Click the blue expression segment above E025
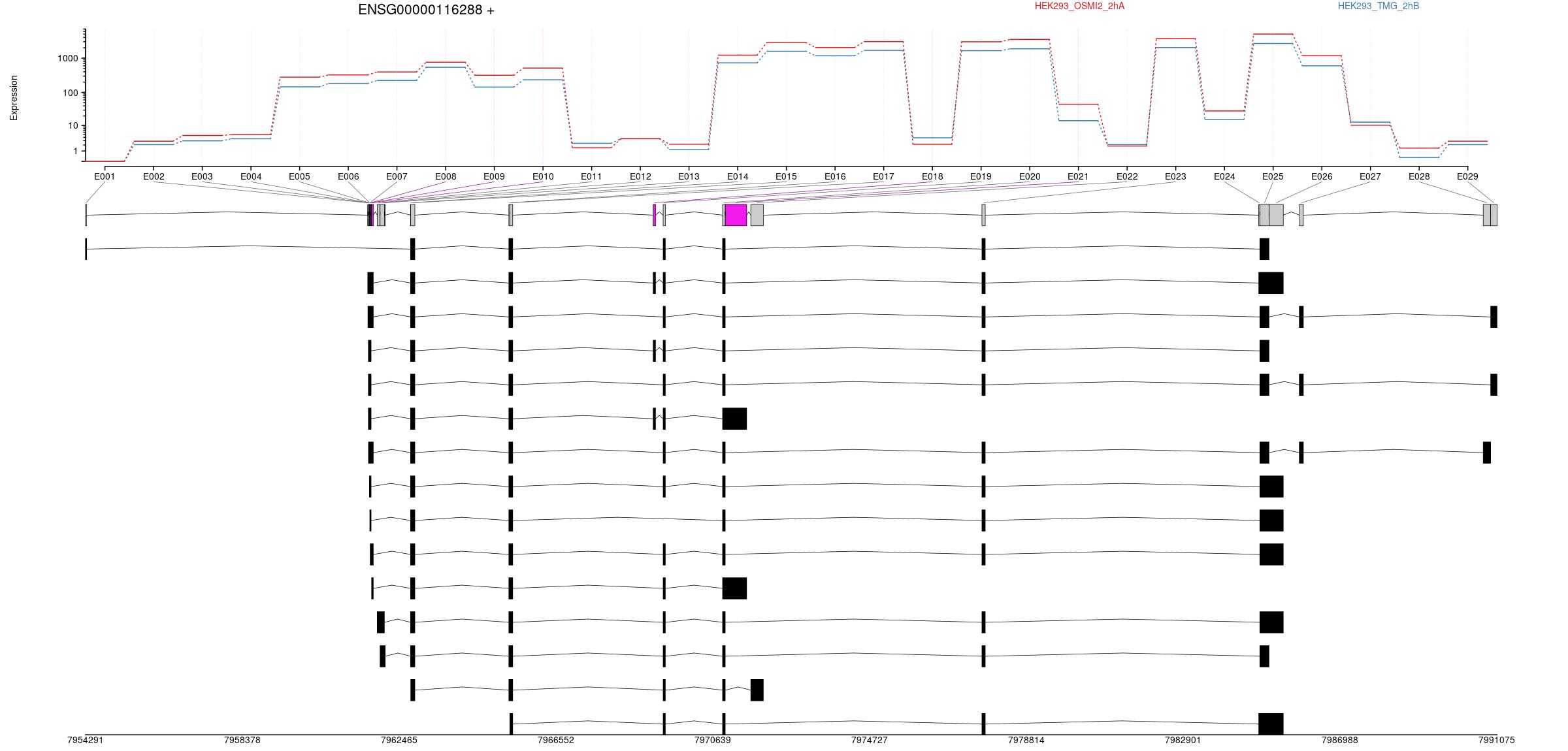Viewport: 1568px width, 751px height. pyautogui.click(x=1273, y=44)
